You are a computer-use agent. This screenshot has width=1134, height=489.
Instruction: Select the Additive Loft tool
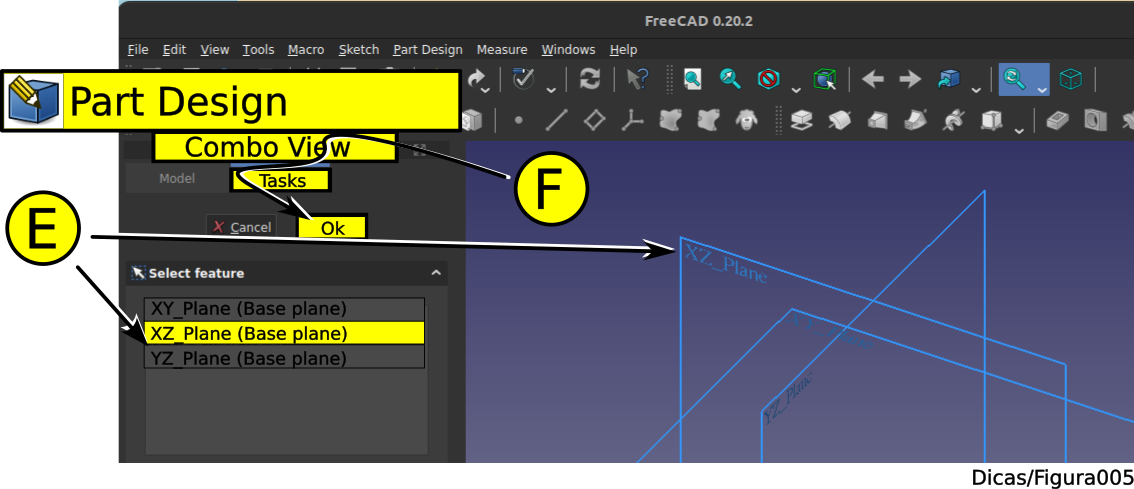[877, 120]
